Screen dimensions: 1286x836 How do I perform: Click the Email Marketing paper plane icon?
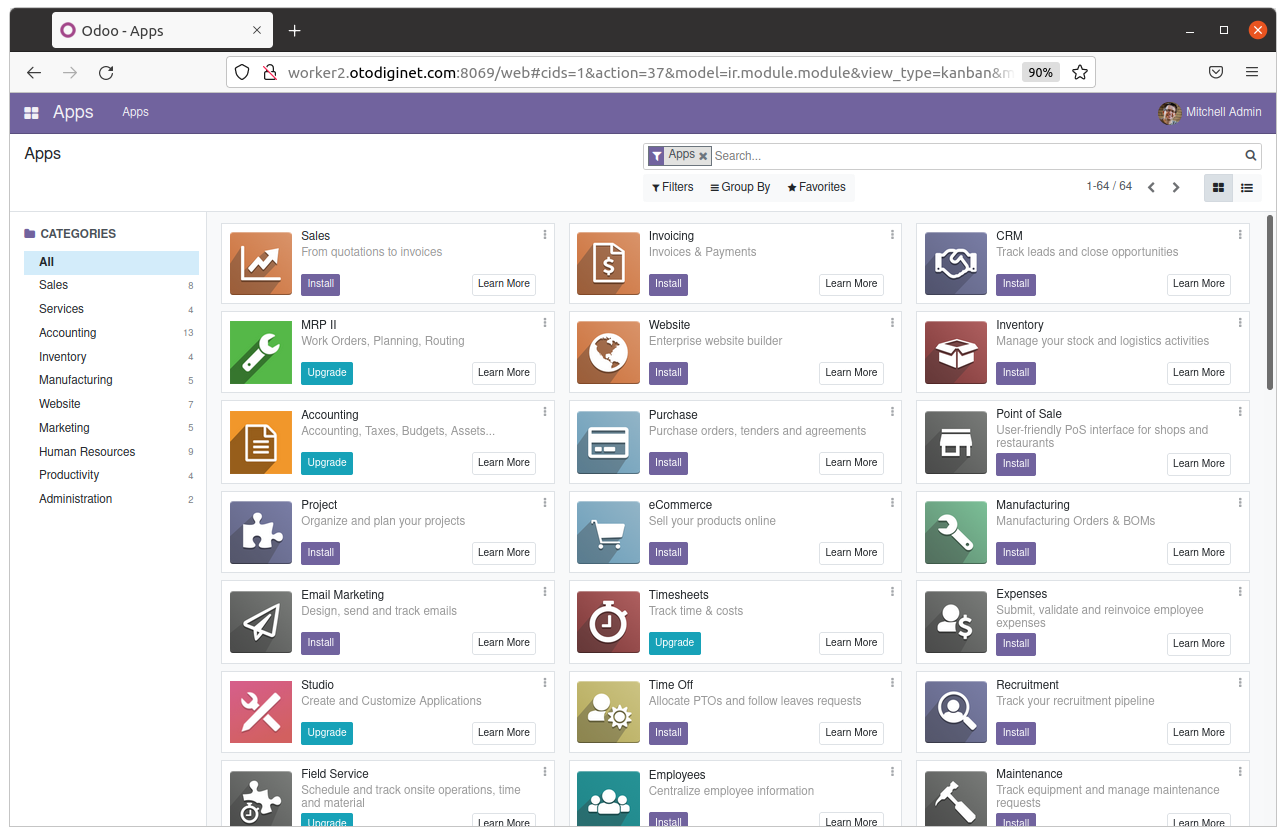click(x=260, y=622)
